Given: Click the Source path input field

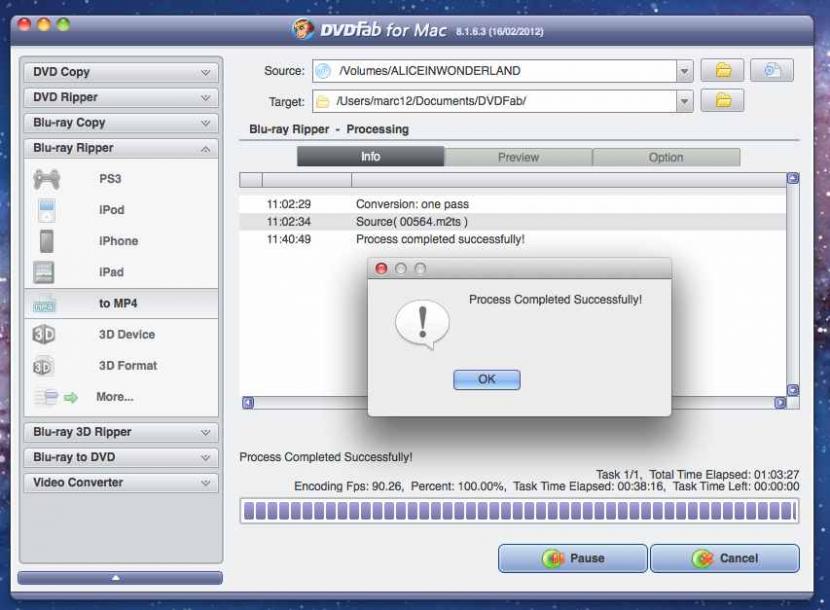Looking at the screenshot, I should (x=494, y=70).
